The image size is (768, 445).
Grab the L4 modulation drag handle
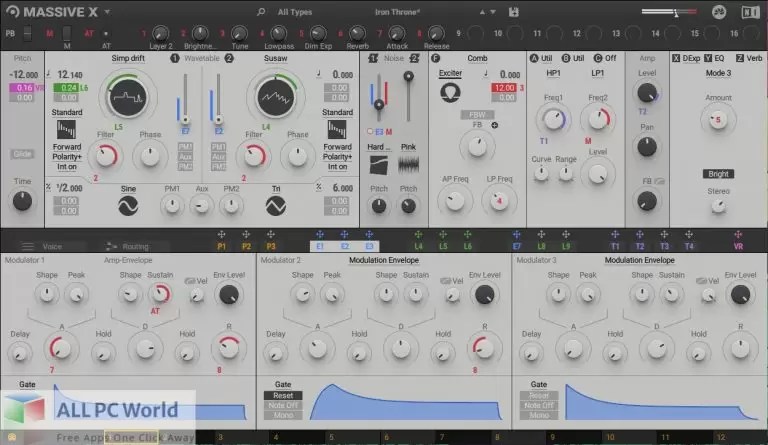[418, 234]
